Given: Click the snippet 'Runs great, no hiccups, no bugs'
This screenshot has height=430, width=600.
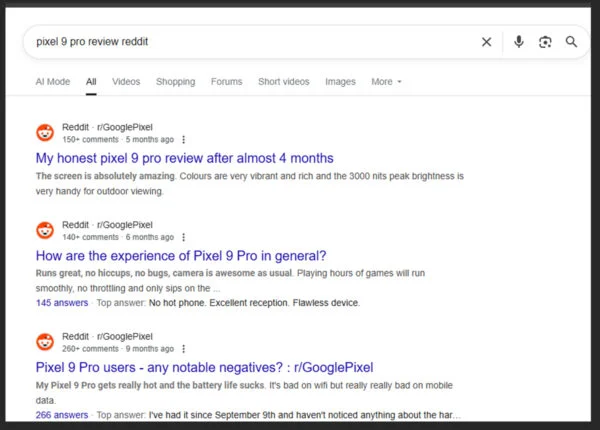Looking at the screenshot, I should 102,273.
